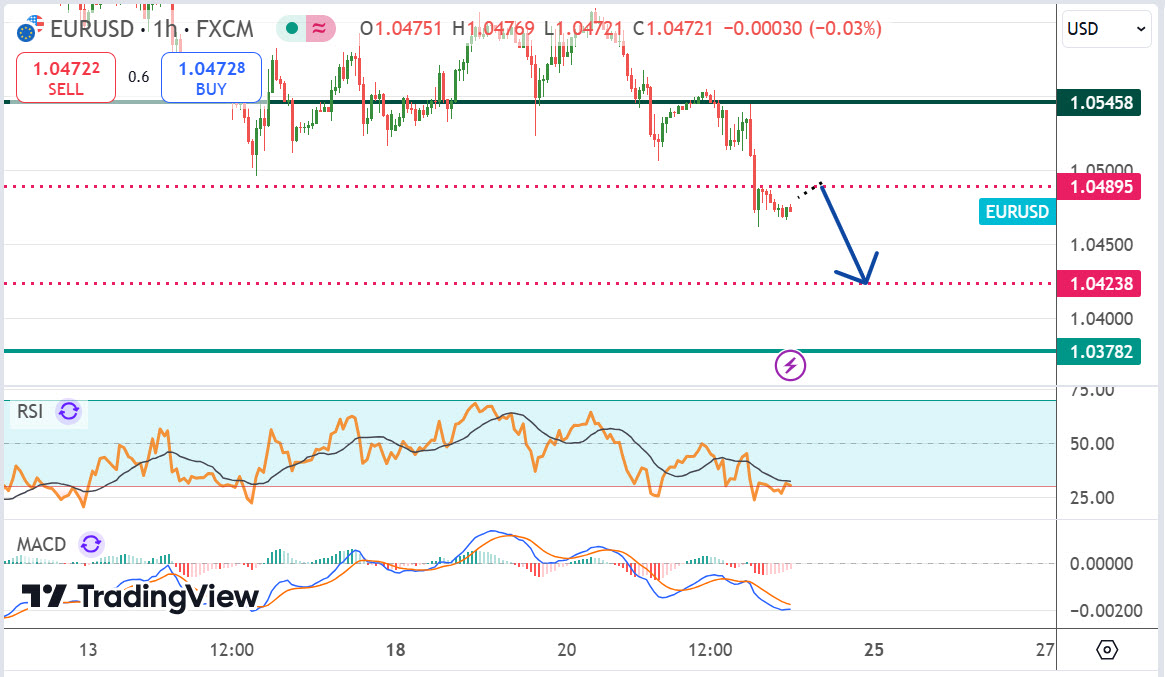Click the MACD indicator refresh icon

tap(91, 544)
